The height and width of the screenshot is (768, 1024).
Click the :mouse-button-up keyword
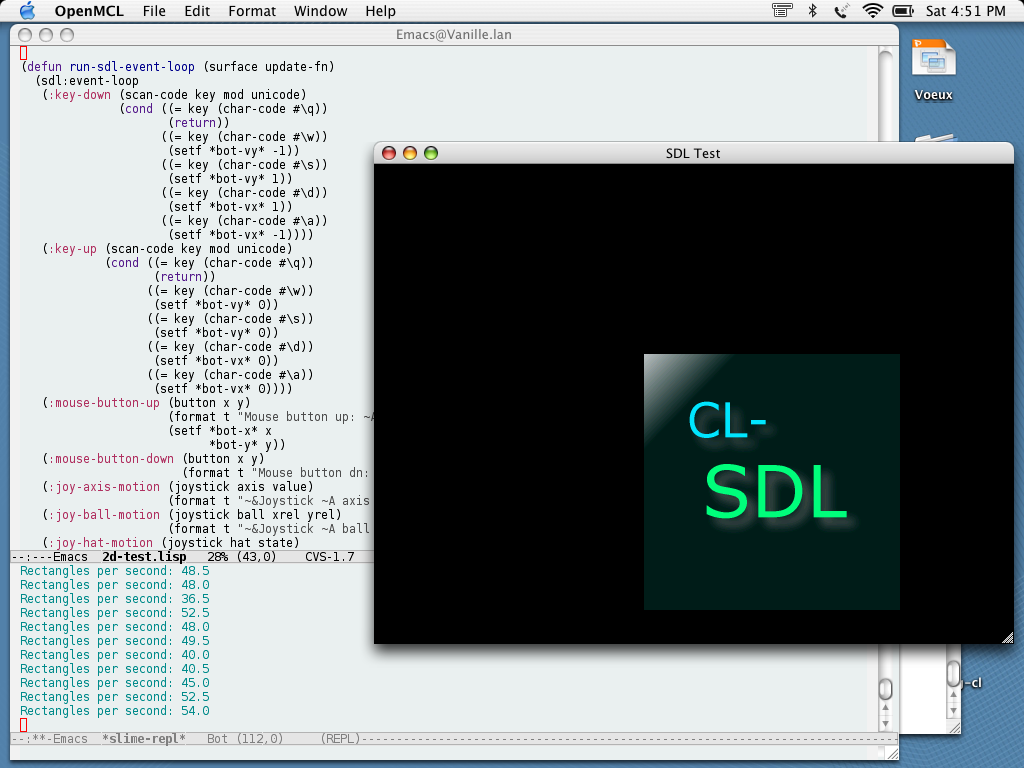coord(104,403)
